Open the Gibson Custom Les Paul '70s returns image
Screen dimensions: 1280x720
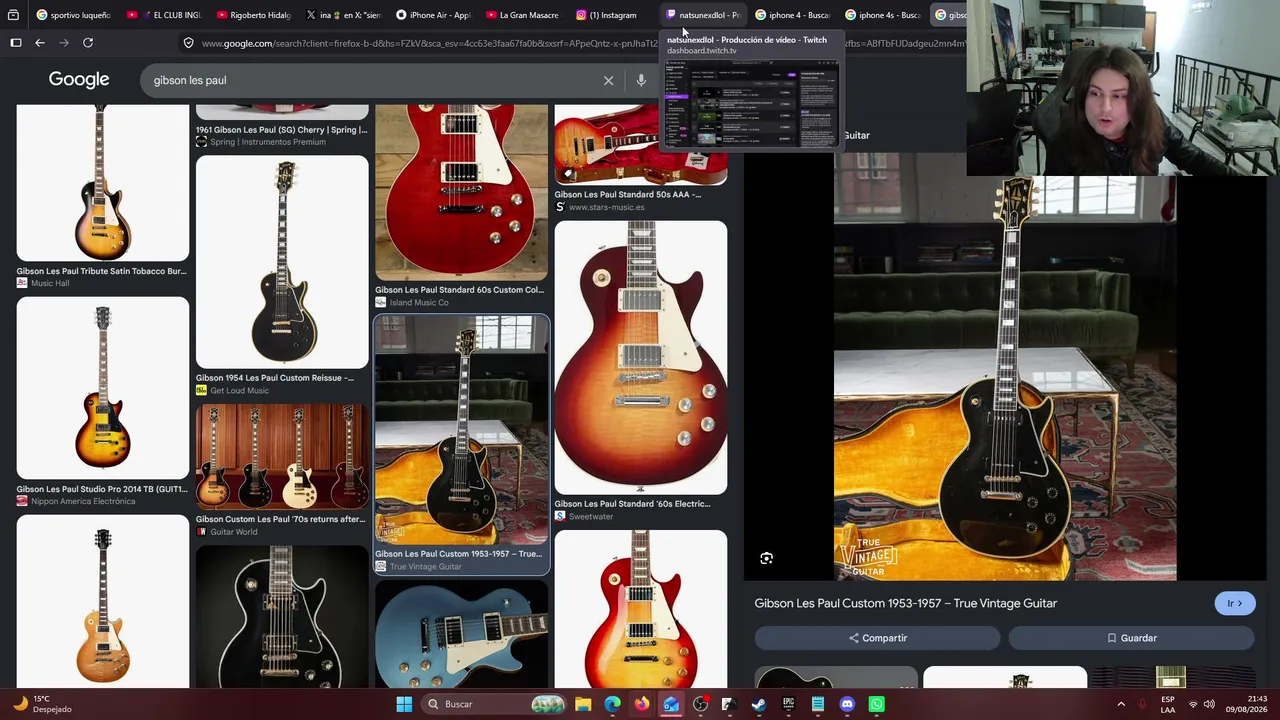click(282, 457)
